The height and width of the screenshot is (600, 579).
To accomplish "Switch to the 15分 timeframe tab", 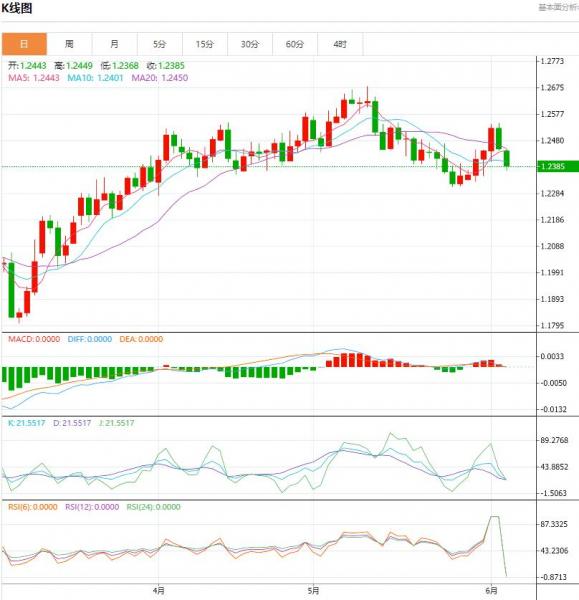I will (205, 44).
